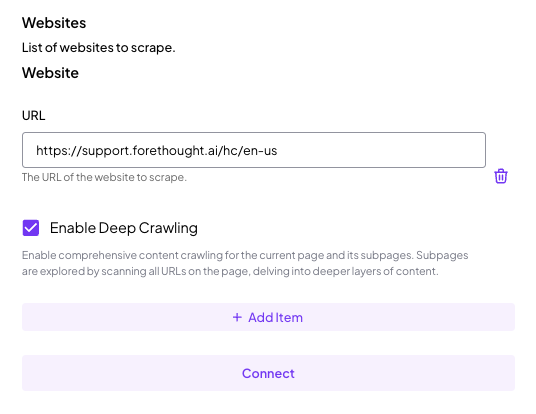Click 'Subpages' in the crawling description
This screenshot has width=536, height=414.
point(442,255)
